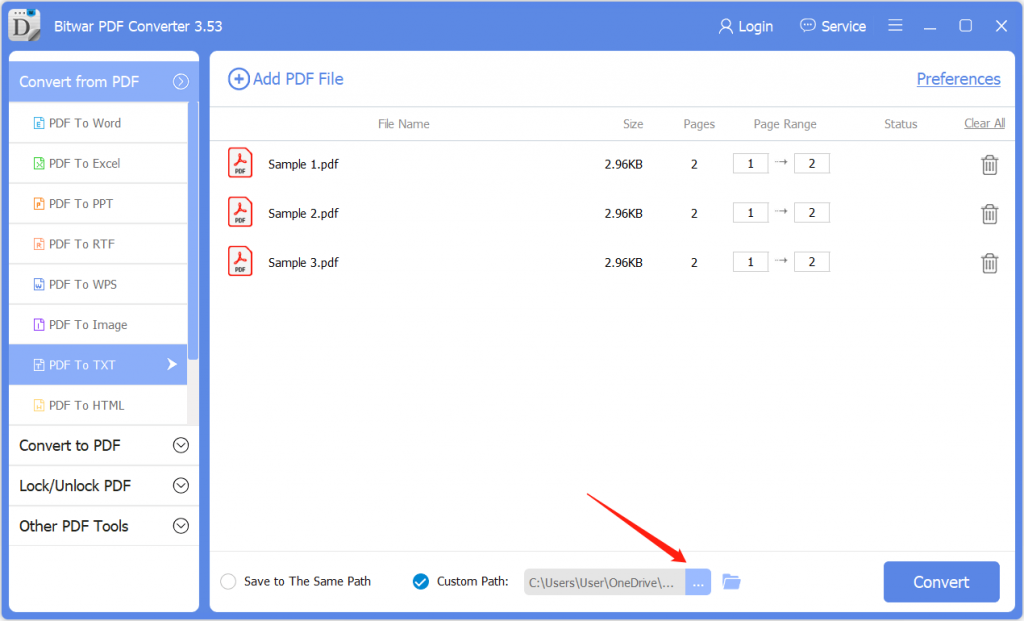Click the Sample 2.pdf file icon
This screenshot has height=621, width=1024.
240,212
